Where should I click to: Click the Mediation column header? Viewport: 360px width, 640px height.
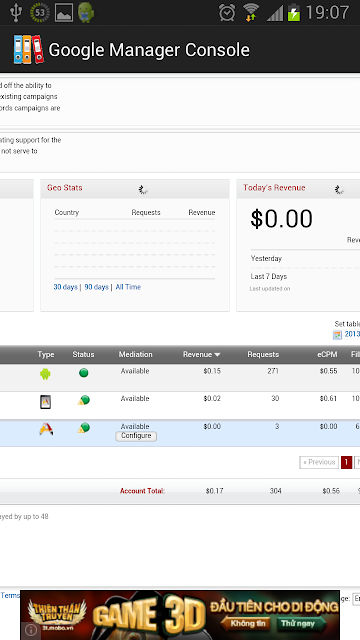[x=136, y=354]
